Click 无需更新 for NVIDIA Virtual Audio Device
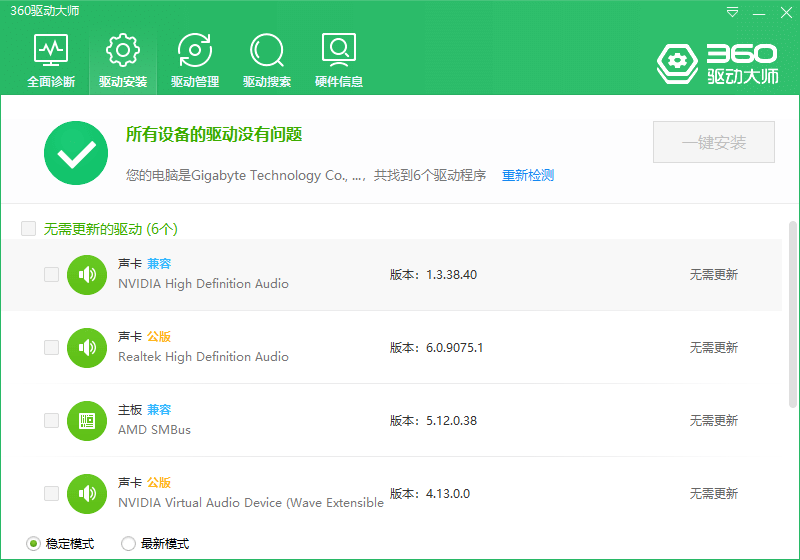The image size is (800, 560). 714,494
